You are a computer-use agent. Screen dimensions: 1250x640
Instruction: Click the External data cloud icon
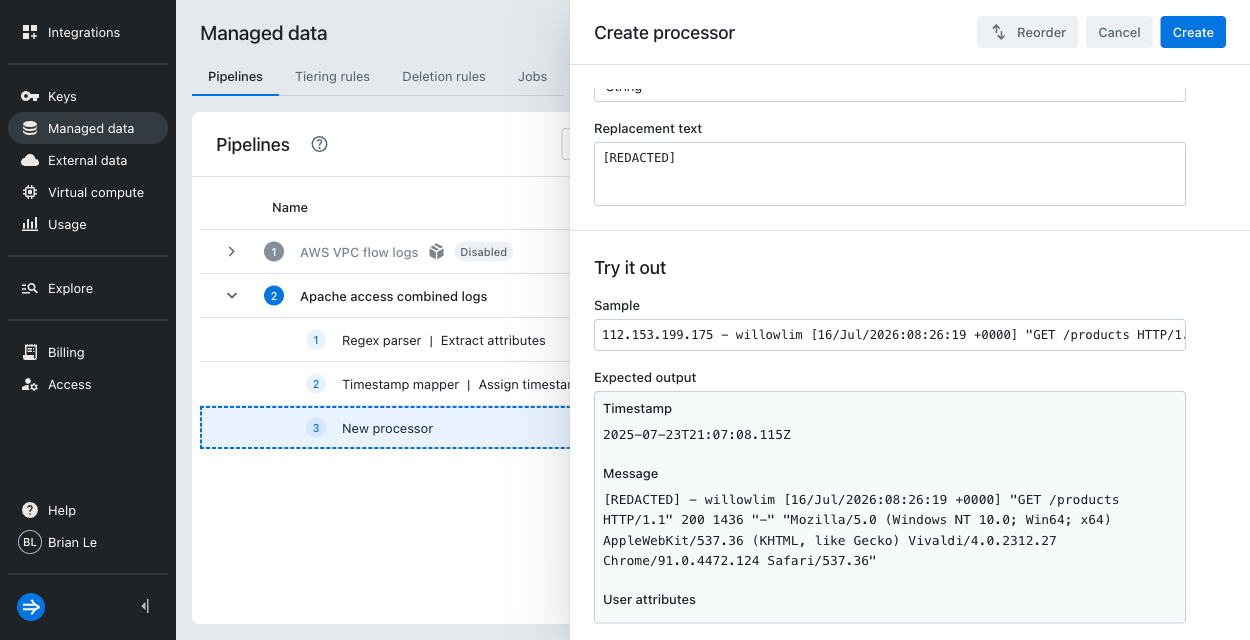(30, 160)
